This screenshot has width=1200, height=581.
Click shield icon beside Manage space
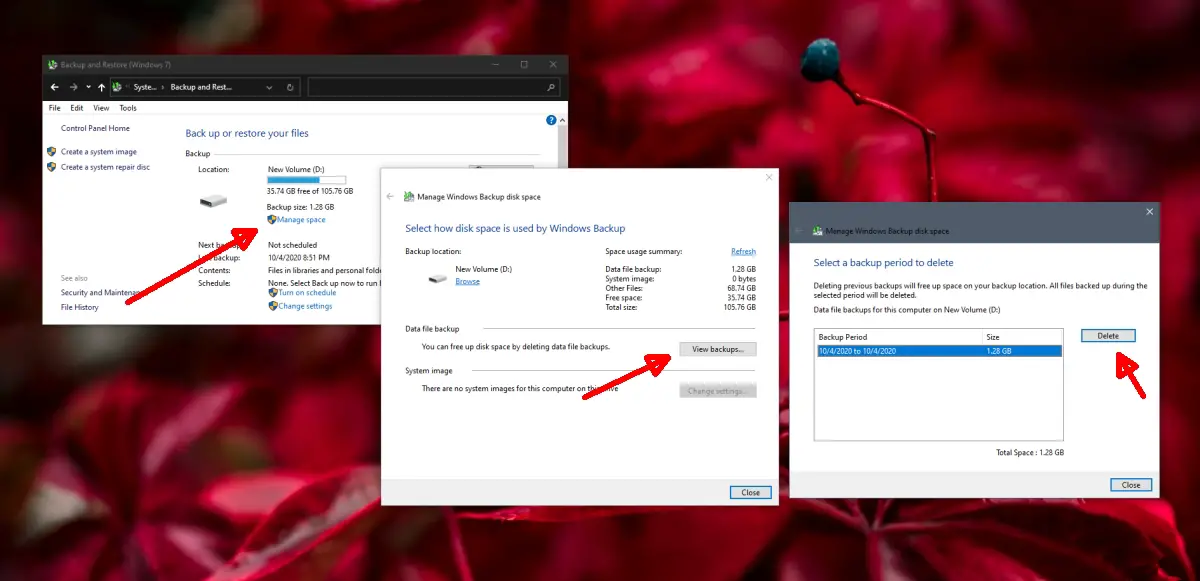pos(272,219)
